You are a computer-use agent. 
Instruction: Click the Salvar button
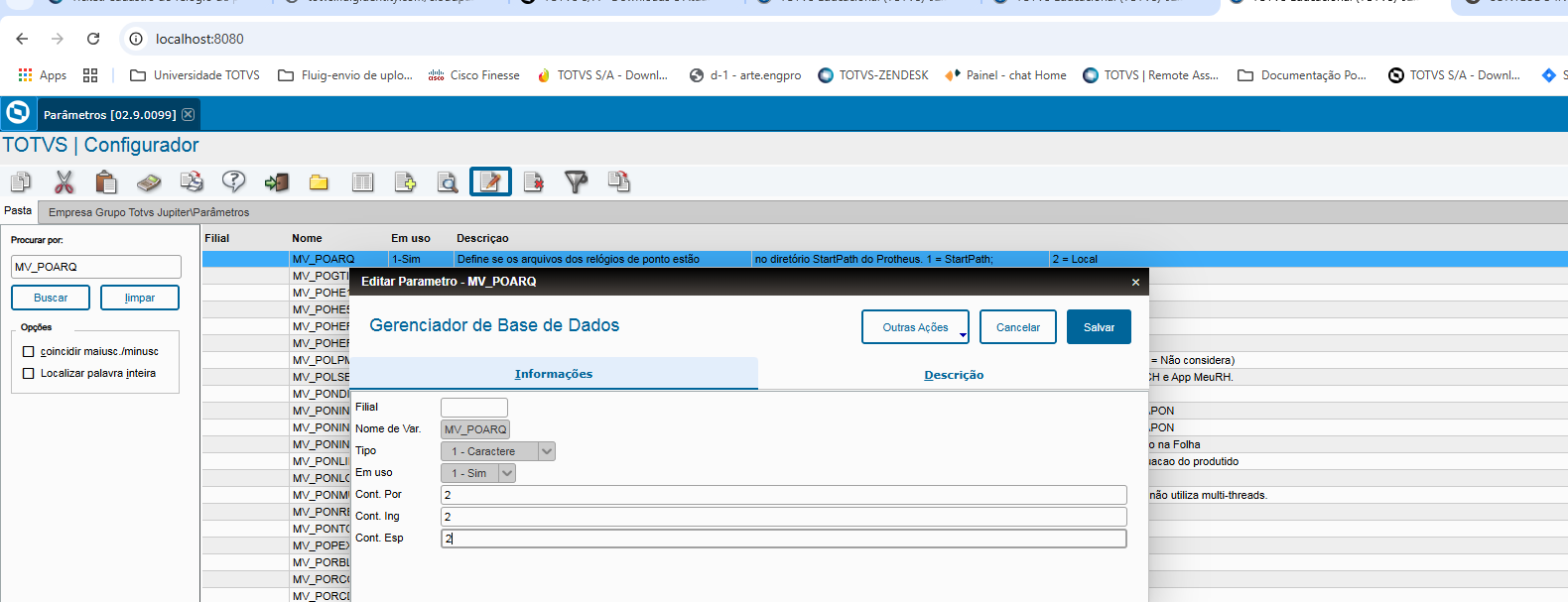1099,327
